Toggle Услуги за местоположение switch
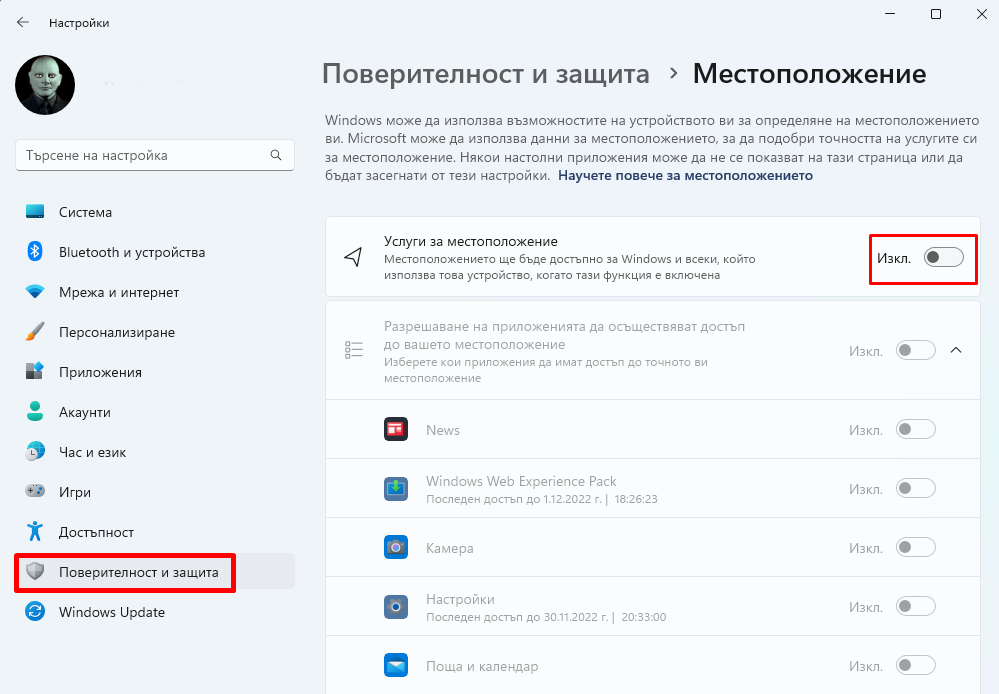Viewport: 999px width, 694px height. [944, 257]
